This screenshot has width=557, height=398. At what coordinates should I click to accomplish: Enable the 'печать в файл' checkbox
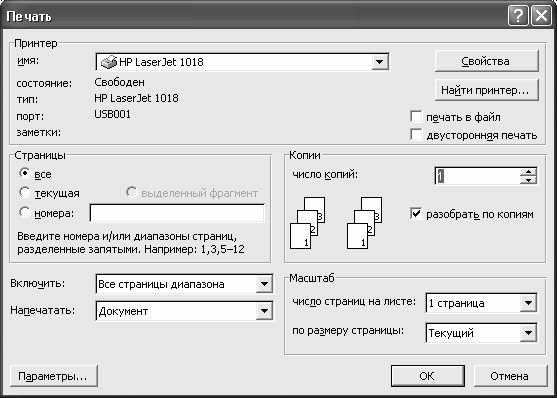(x=416, y=117)
